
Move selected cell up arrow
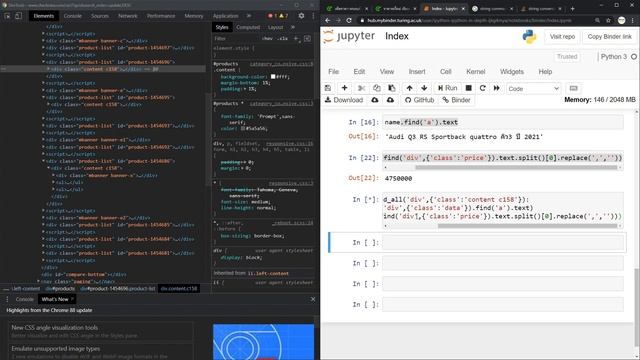pos(409,88)
